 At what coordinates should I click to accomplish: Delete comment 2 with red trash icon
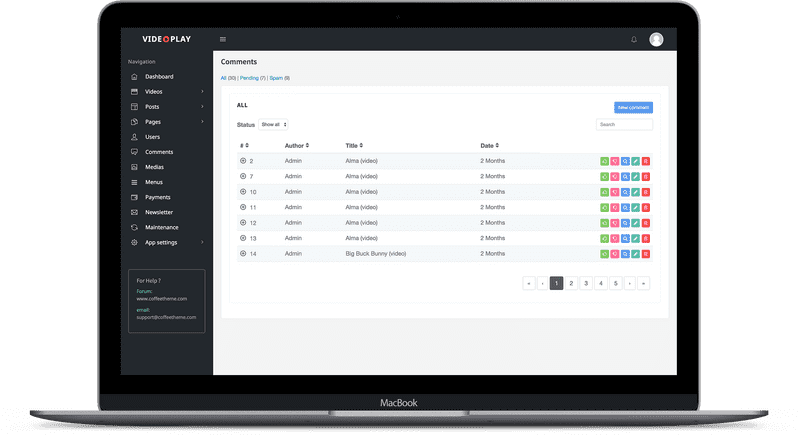click(x=645, y=161)
